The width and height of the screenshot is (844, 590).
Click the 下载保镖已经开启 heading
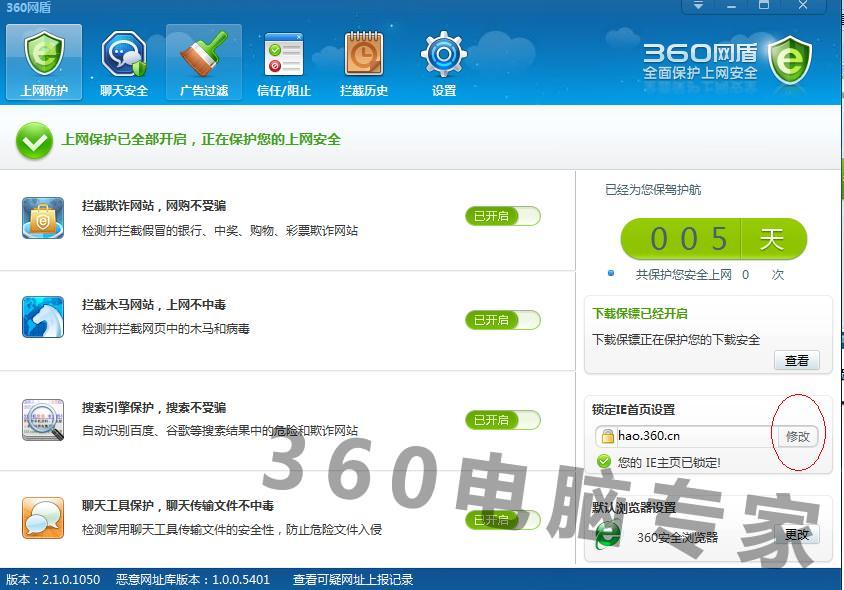pos(640,313)
